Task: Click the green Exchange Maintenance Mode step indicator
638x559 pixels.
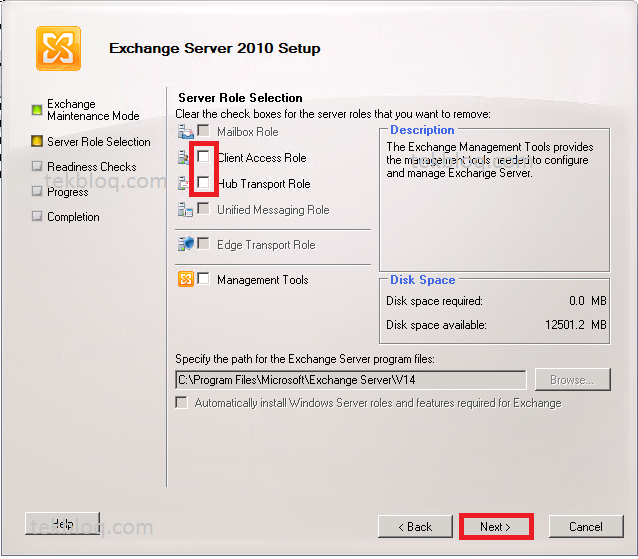Action: point(37,110)
